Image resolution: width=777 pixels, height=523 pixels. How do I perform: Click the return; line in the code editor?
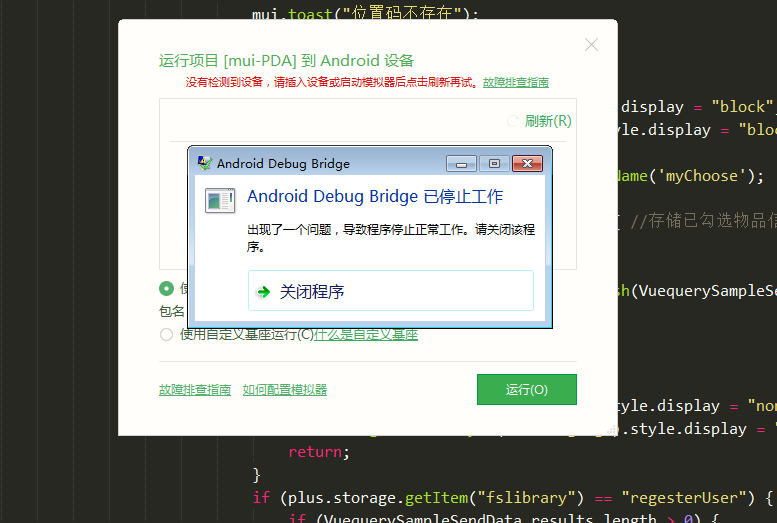tap(319, 452)
